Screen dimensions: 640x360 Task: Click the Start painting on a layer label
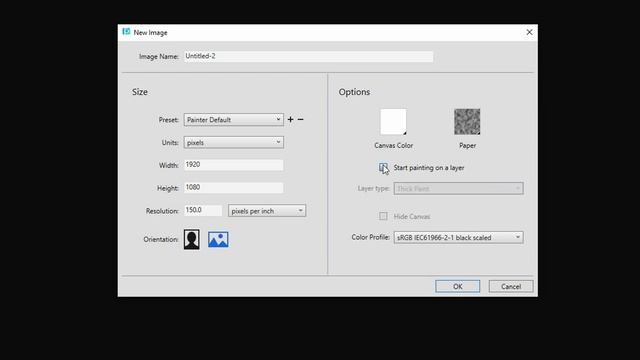coord(429,168)
